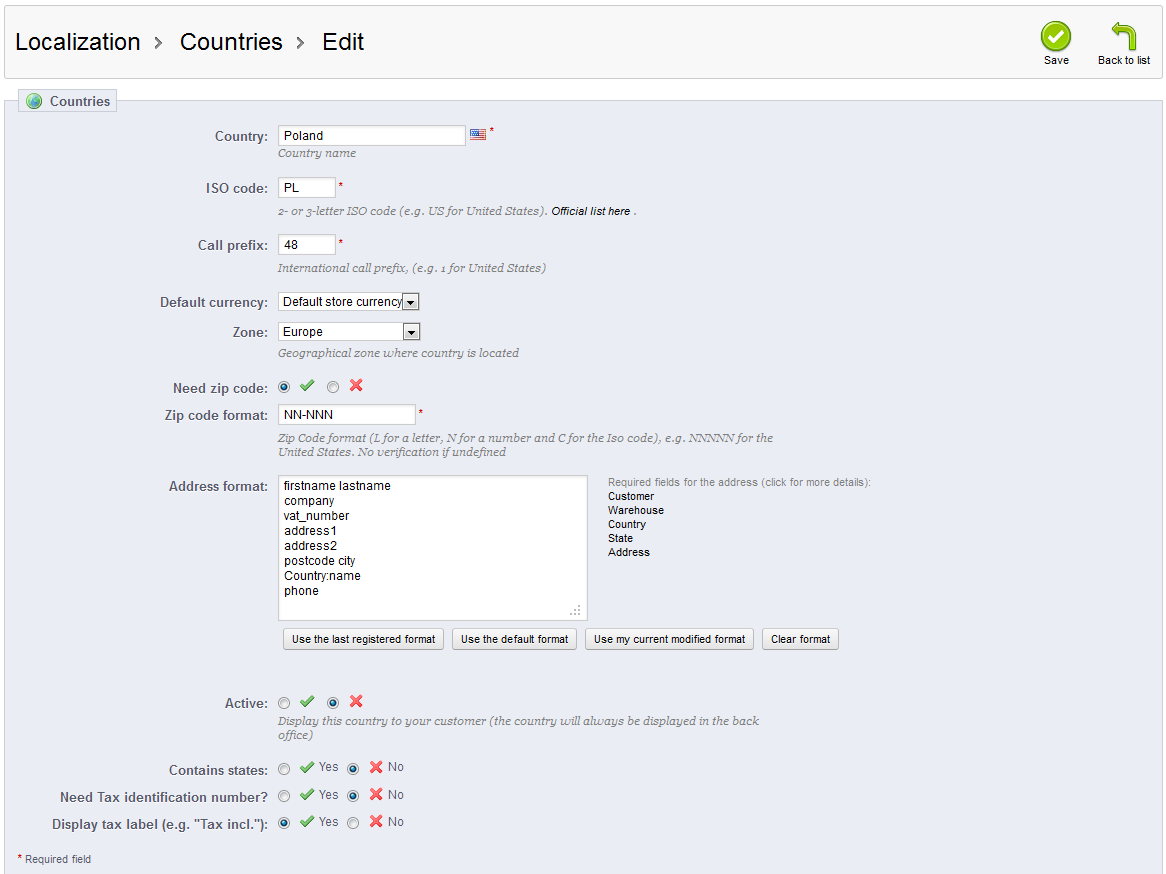Image resolution: width=1166 pixels, height=874 pixels.
Task: Click the language flag icon beside Country field
Action: tap(478, 134)
